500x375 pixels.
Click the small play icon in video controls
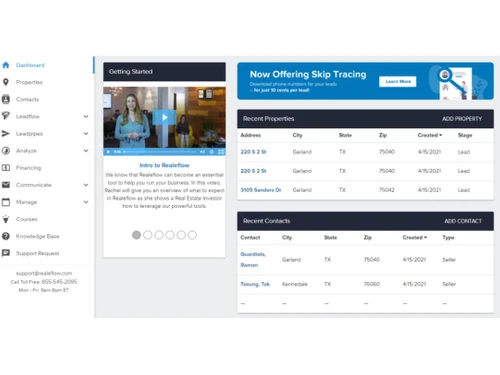(108, 152)
